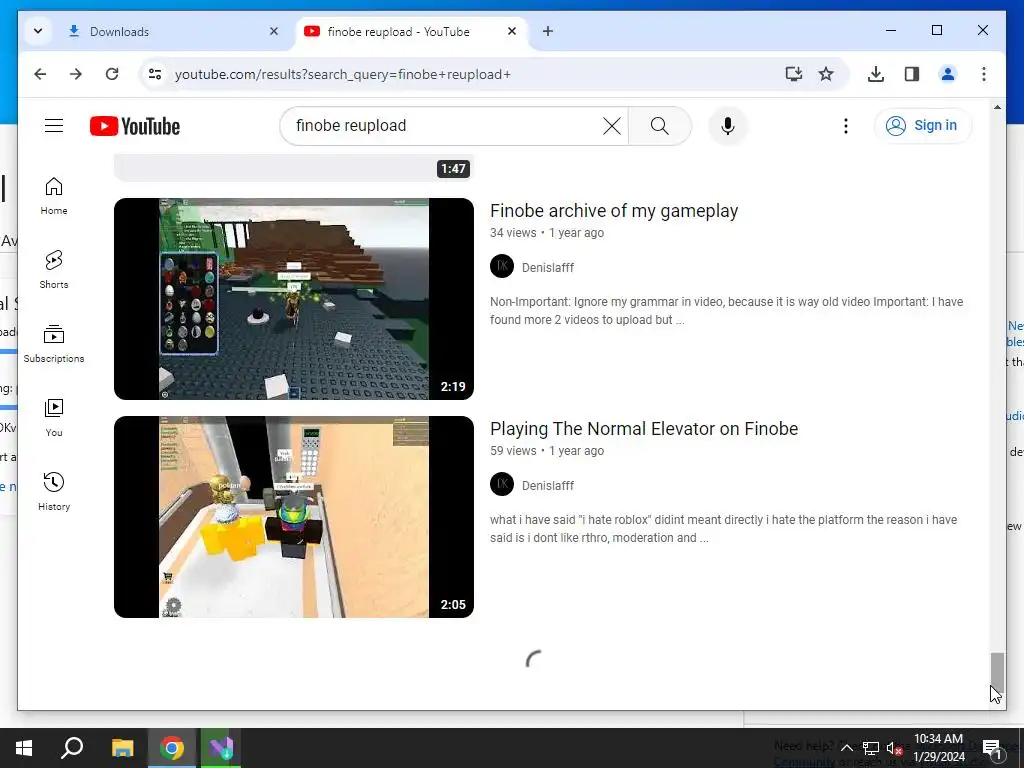Click the install app icon in address bar
Screen dimensions: 1024x768
pyautogui.click(x=793, y=74)
